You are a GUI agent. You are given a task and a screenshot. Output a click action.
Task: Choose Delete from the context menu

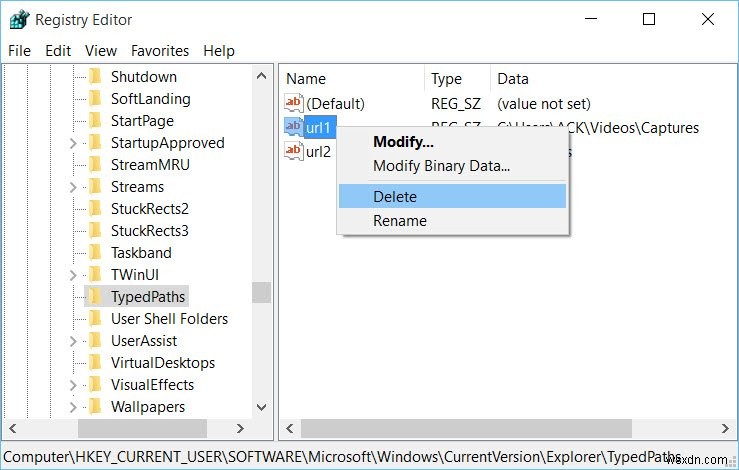tap(452, 196)
